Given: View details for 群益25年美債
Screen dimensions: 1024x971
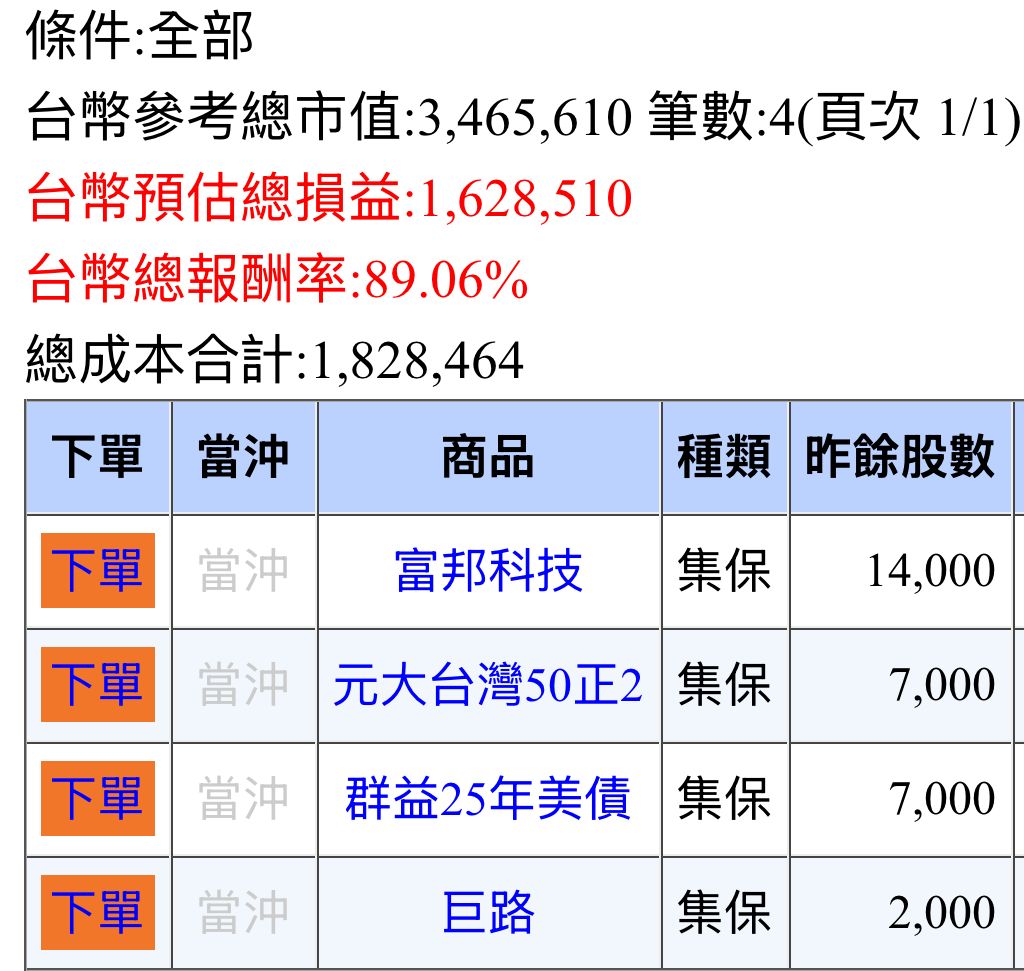Looking at the screenshot, I should [x=488, y=799].
